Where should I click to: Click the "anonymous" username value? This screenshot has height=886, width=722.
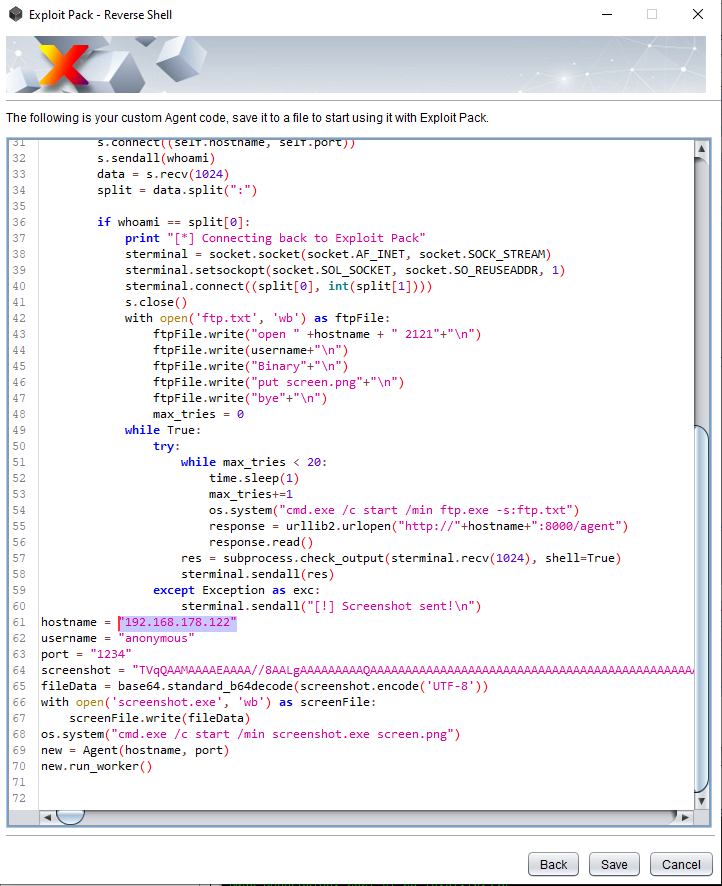pyautogui.click(x=156, y=638)
